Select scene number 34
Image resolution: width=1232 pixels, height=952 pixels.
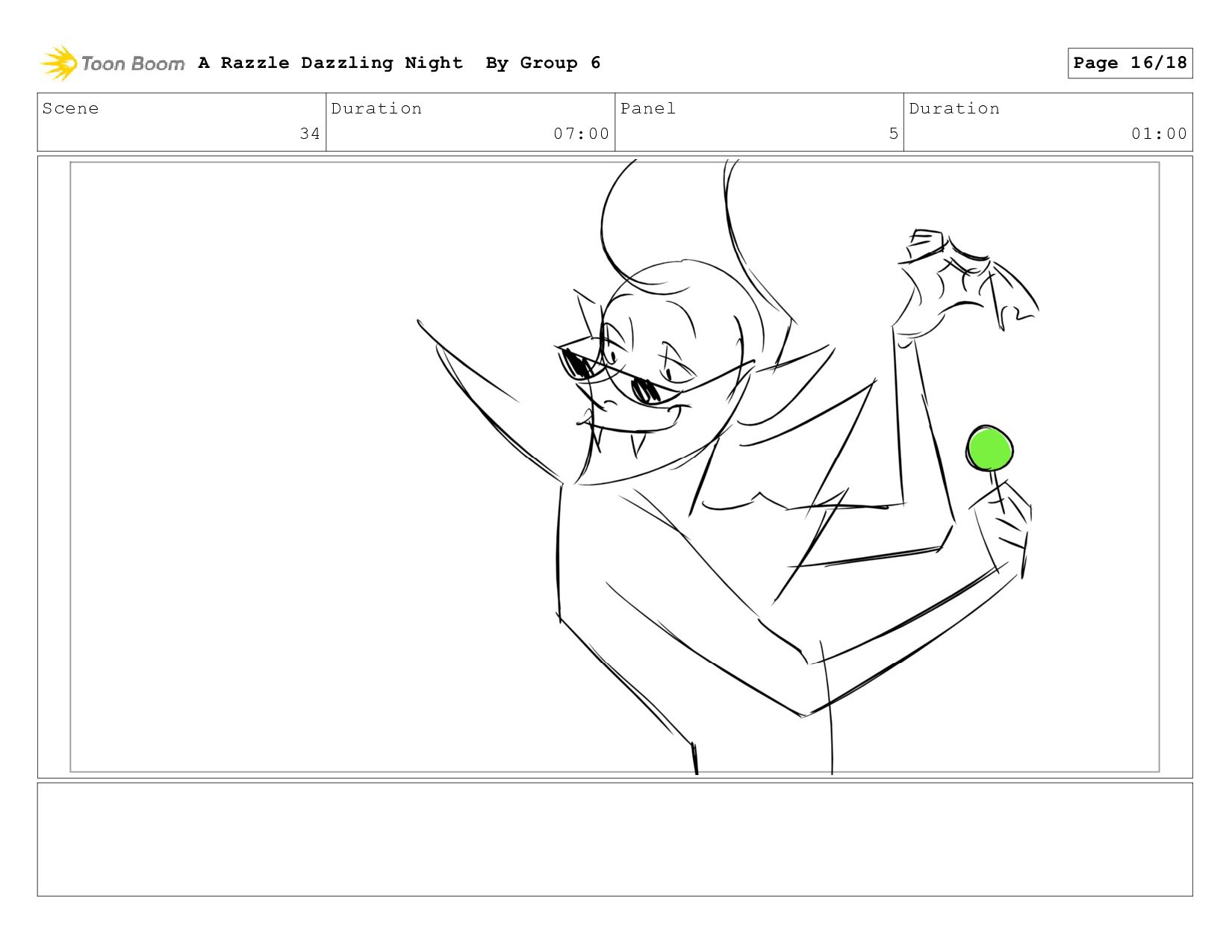[310, 134]
